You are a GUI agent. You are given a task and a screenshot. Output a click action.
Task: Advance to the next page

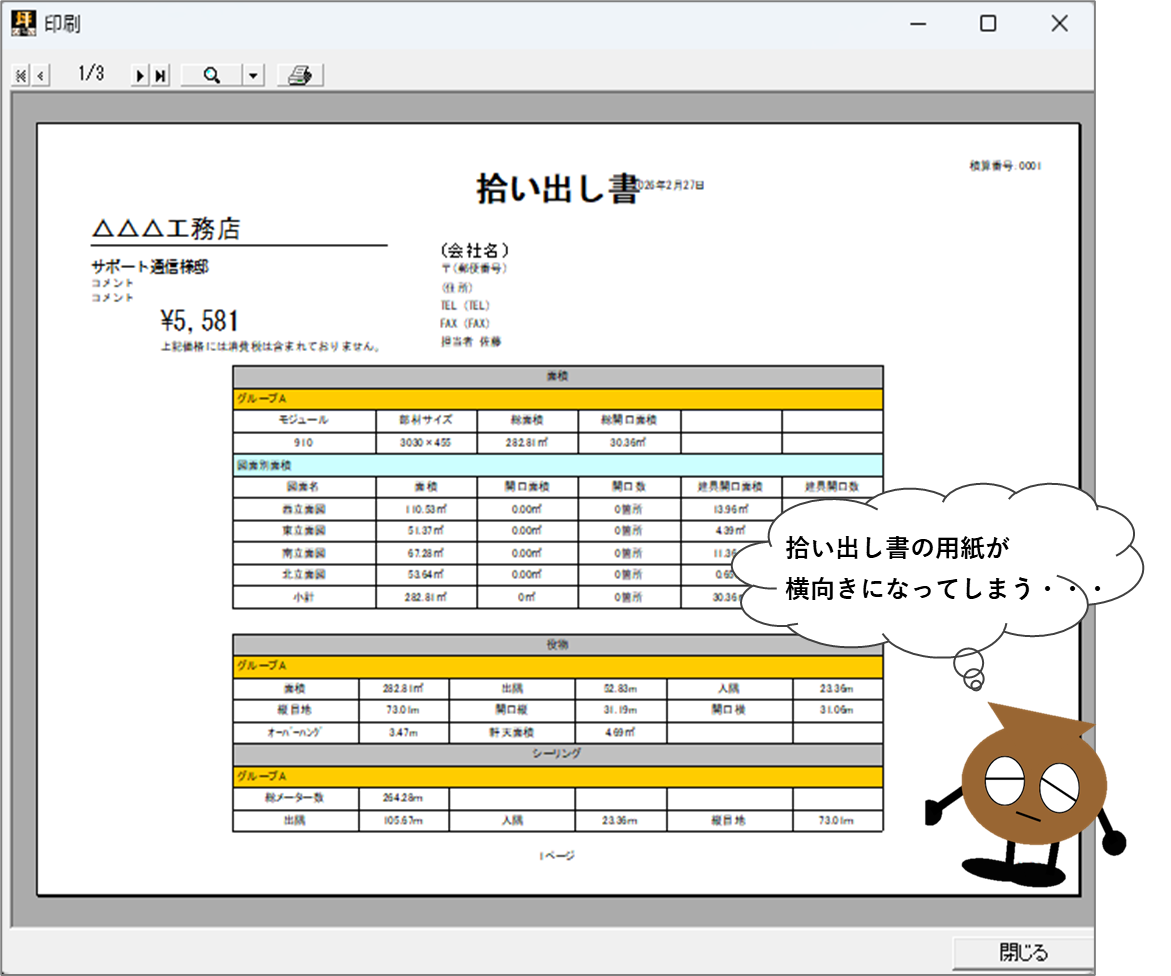pyautogui.click(x=140, y=76)
